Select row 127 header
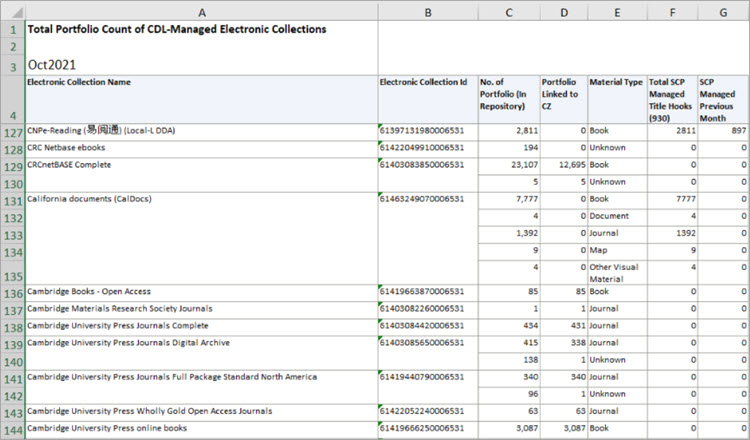Image resolution: width=750 pixels, height=440 pixels. (12, 132)
